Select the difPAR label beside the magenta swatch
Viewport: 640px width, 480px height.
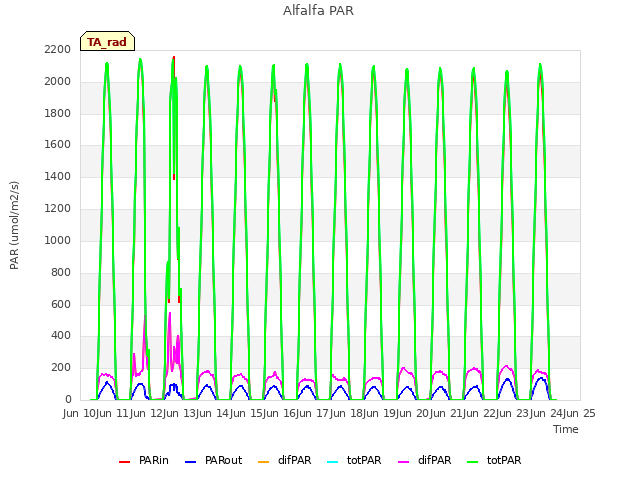coord(434,460)
